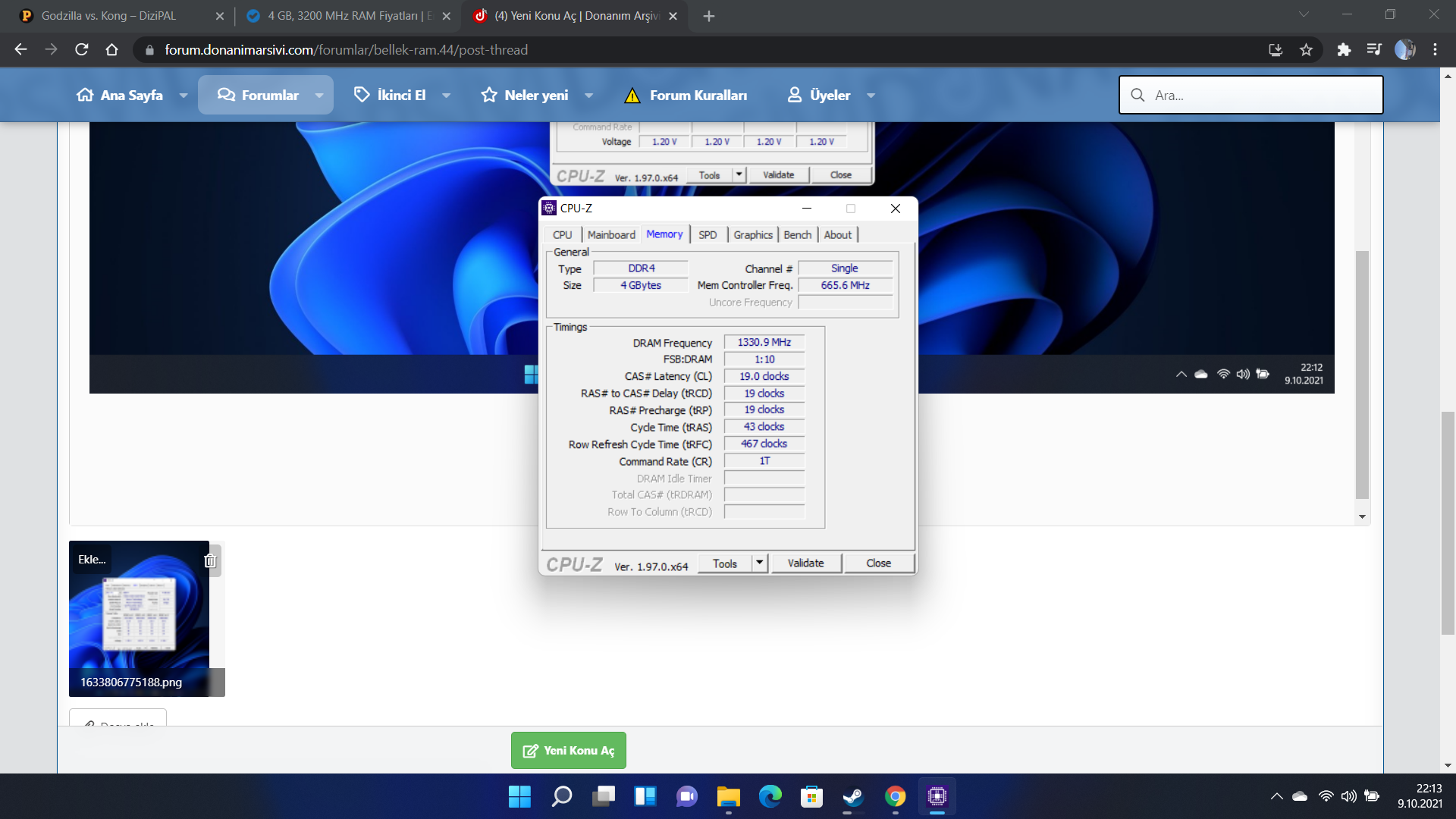Expand the Neler yeni dropdown arrow
Screen dimensions: 1456x819
tap(589, 96)
